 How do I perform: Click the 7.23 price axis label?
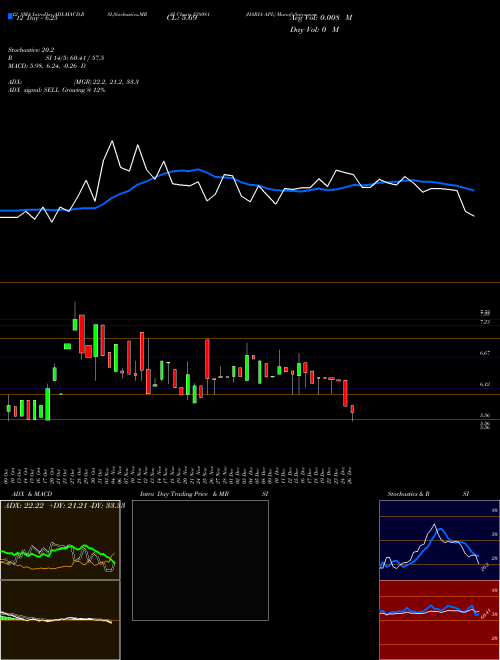pyautogui.click(x=485, y=322)
